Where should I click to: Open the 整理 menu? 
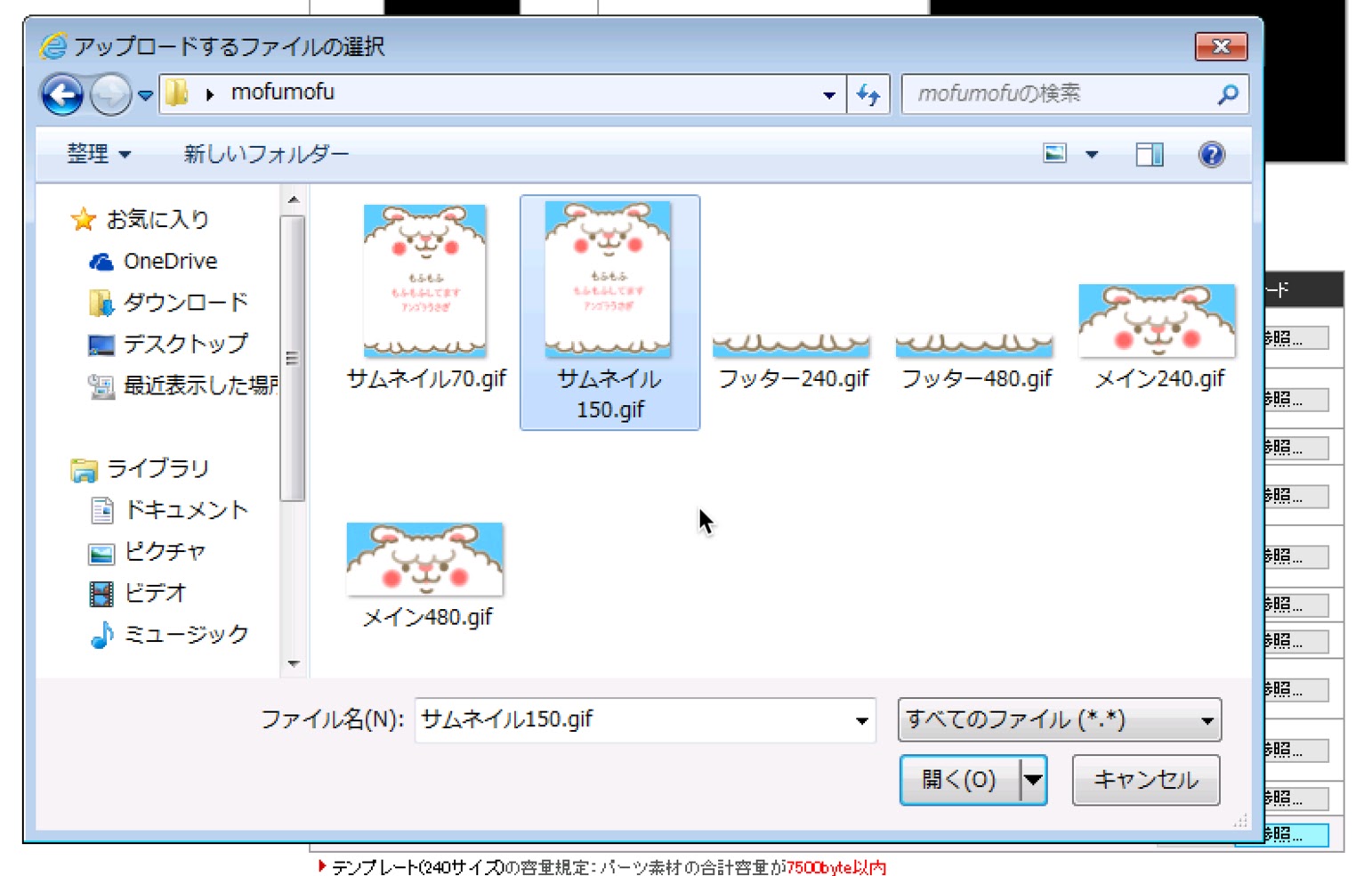(x=99, y=154)
